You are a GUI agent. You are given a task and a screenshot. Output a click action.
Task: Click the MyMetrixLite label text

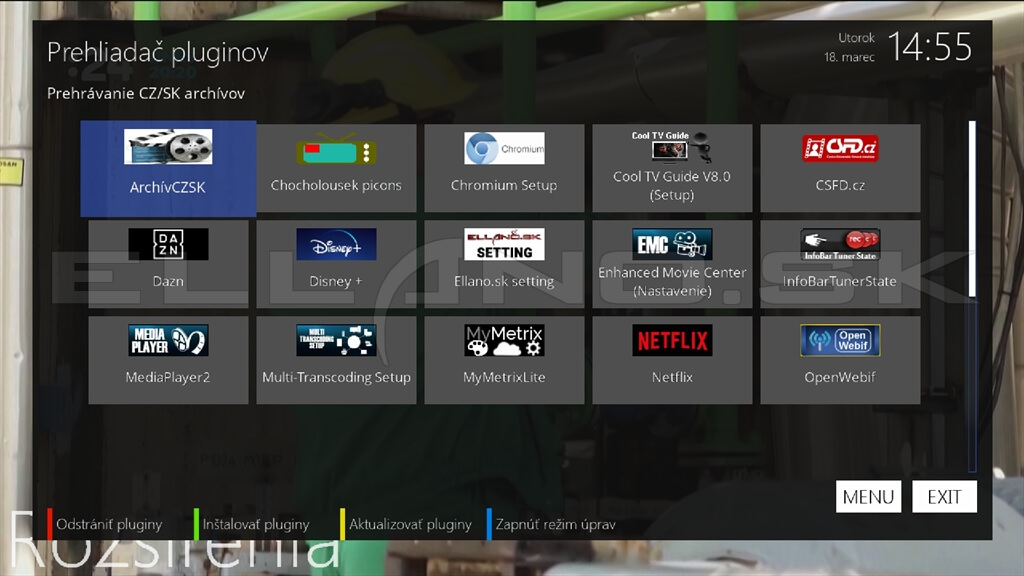tap(504, 377)
